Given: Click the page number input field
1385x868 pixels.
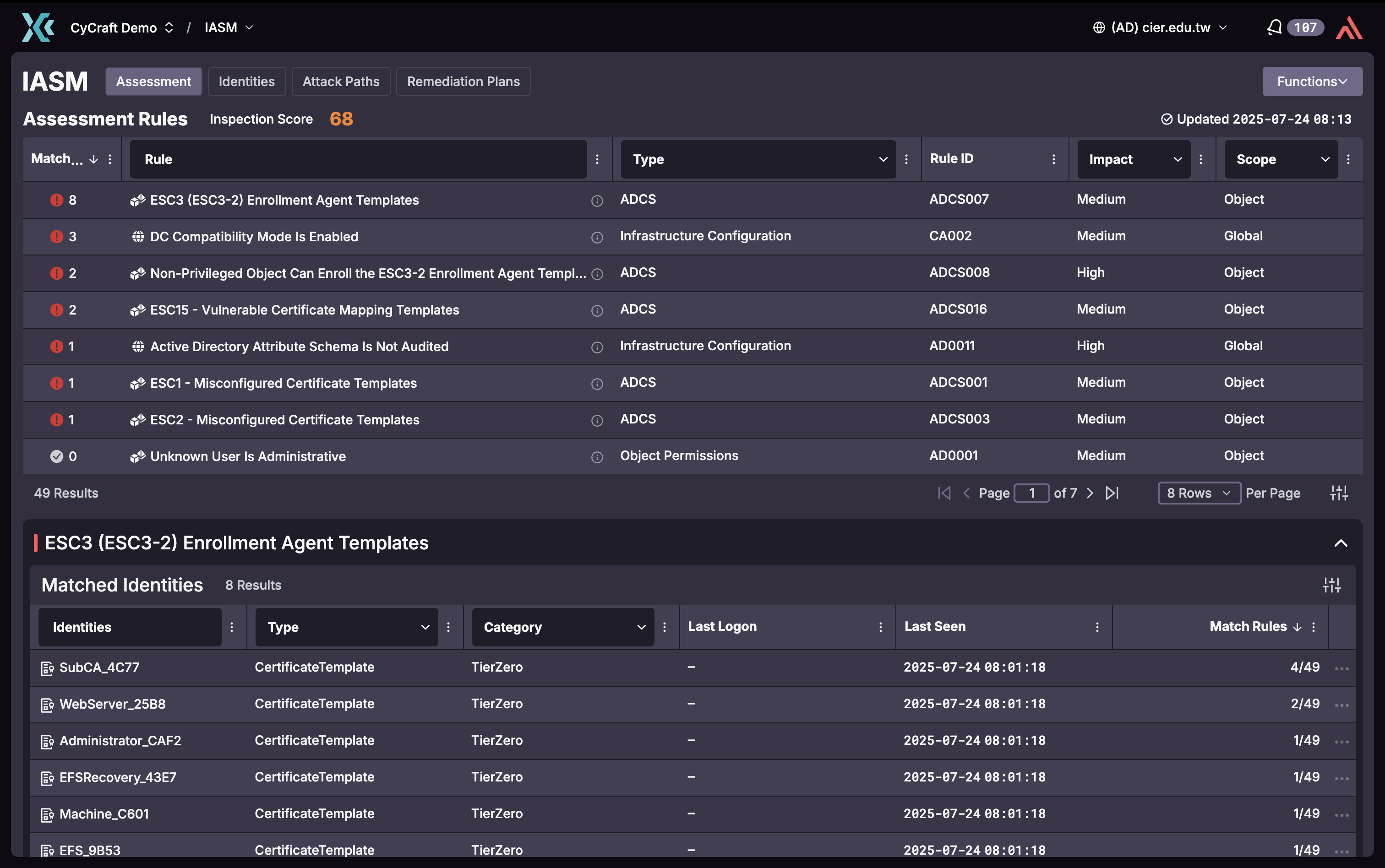Looking at the screenshot, I should click(x=1031, y=493).
